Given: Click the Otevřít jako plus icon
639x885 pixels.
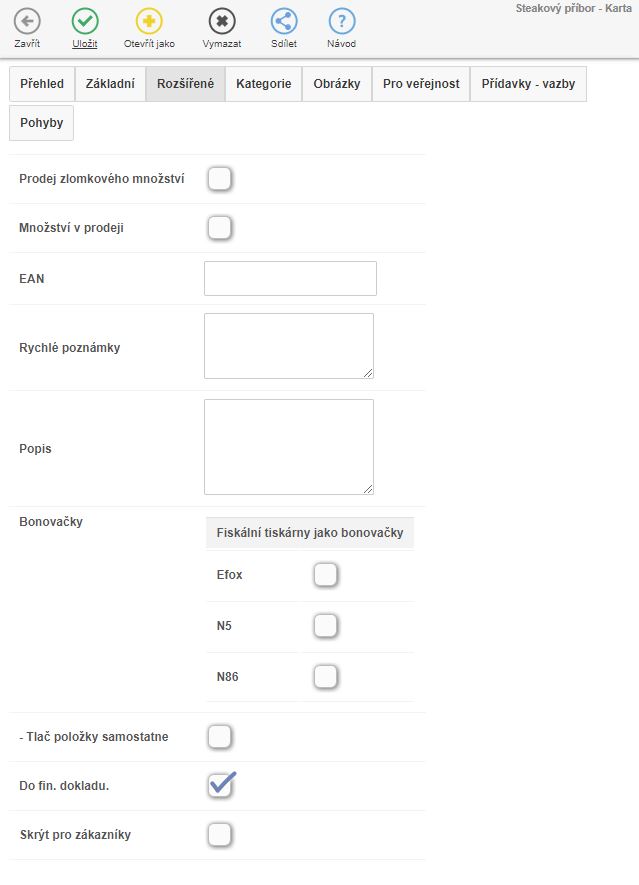Looking at the screenshot, I should [149, 21].
